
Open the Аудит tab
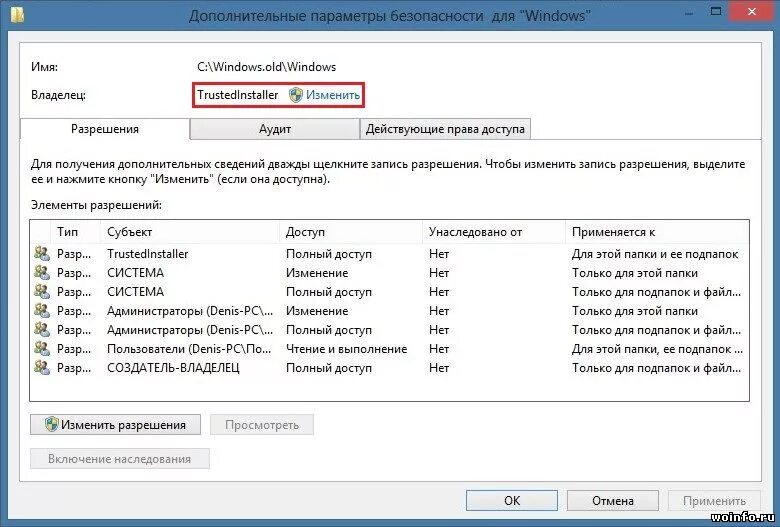click(275, 129)
